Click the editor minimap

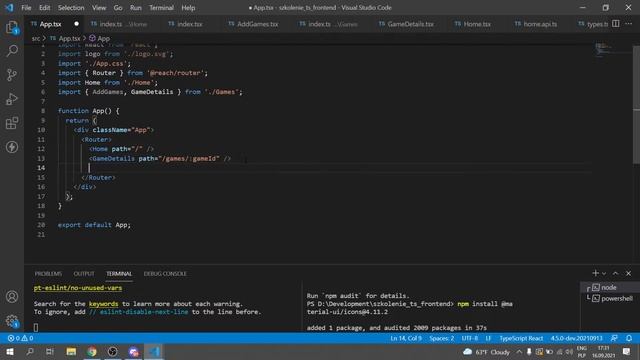coord(612,51)
